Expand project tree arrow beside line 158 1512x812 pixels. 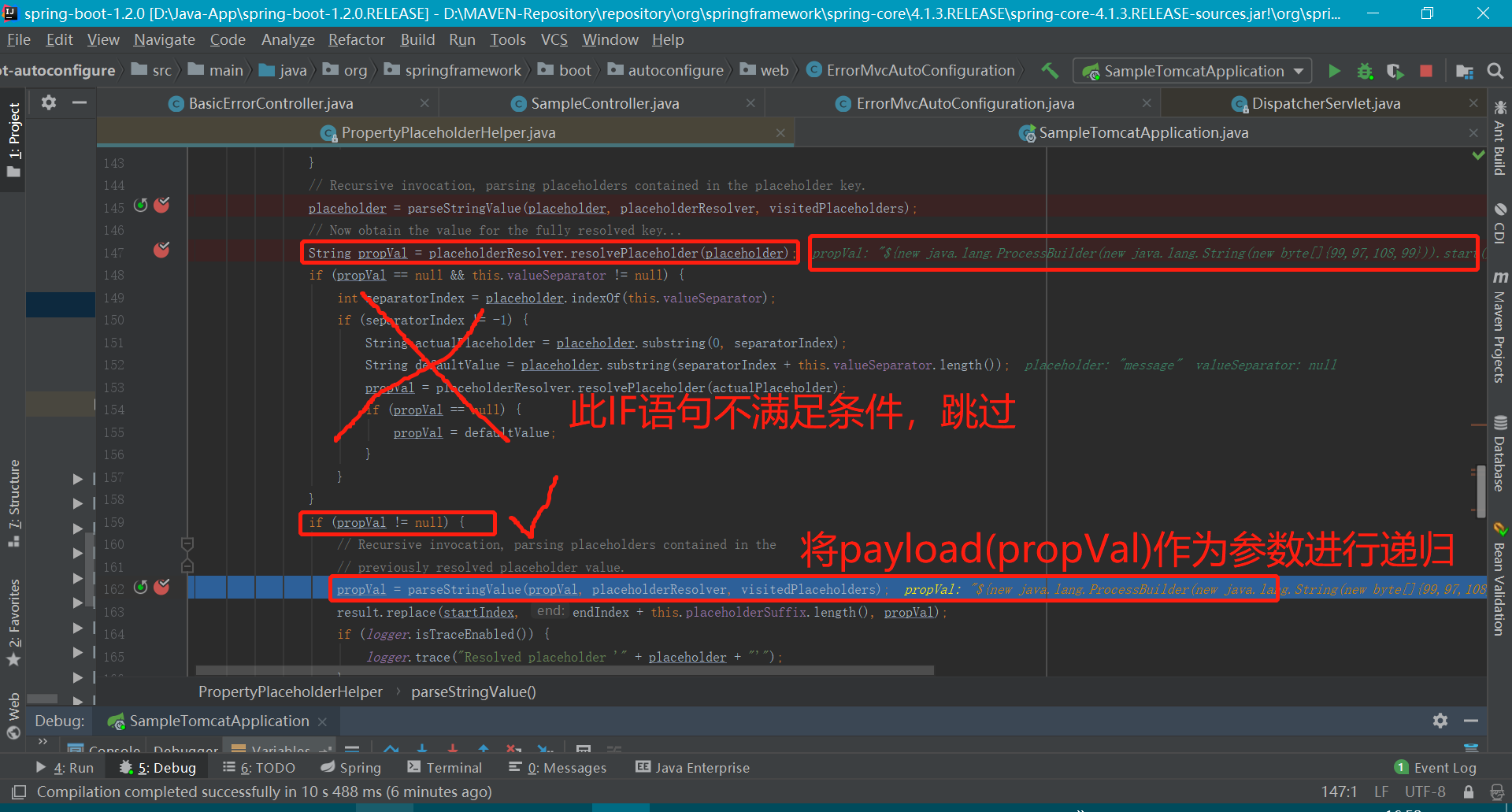(x=77, y=503)
